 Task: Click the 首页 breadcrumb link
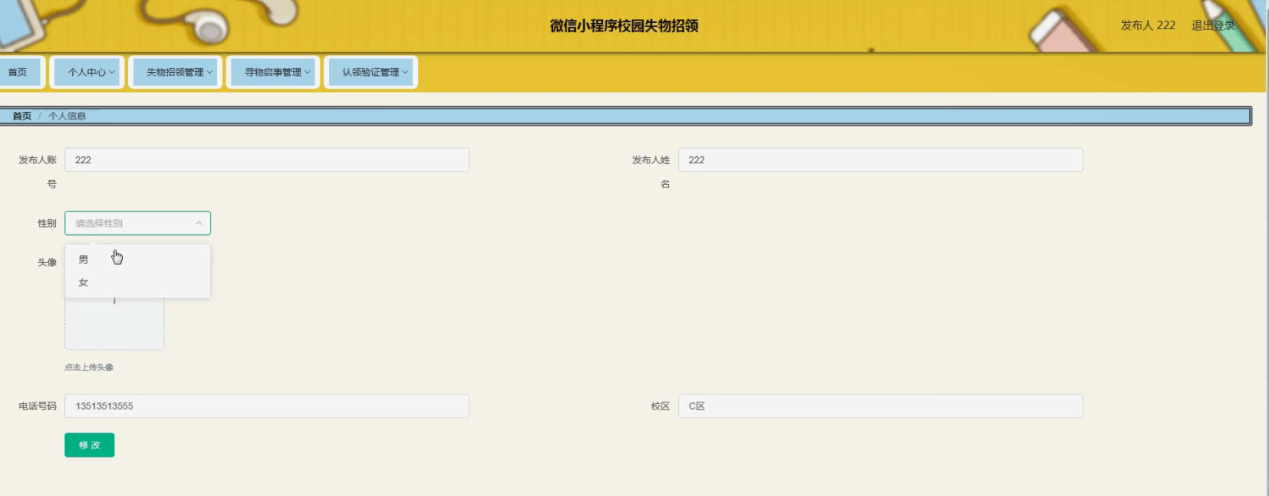point(21,116)
